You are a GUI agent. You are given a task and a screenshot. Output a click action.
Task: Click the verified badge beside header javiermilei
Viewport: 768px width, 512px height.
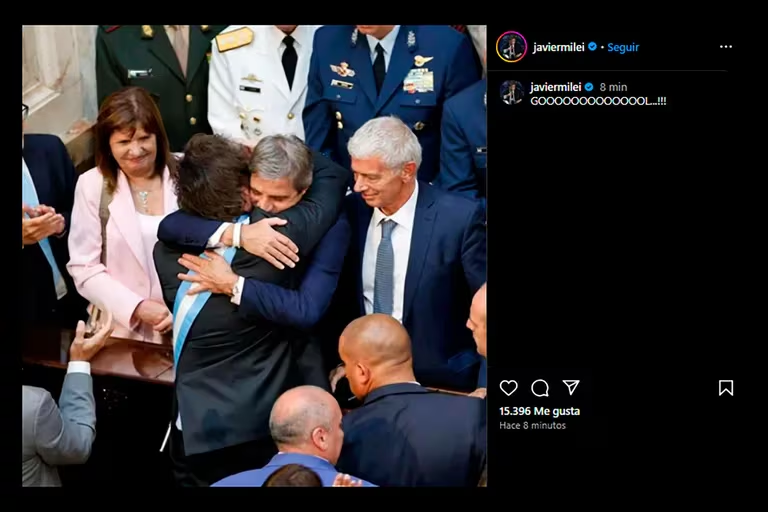[x=592, y=47]
